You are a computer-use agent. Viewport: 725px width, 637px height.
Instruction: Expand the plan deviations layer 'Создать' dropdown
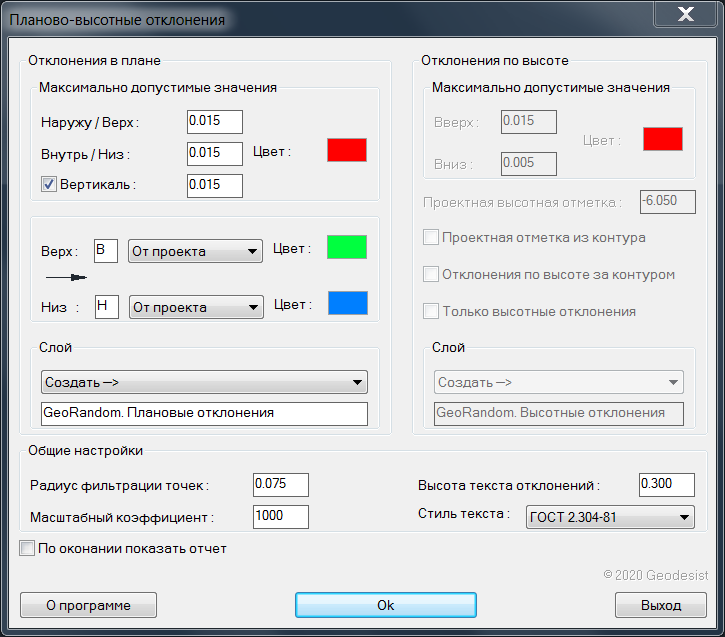[204, 382]
